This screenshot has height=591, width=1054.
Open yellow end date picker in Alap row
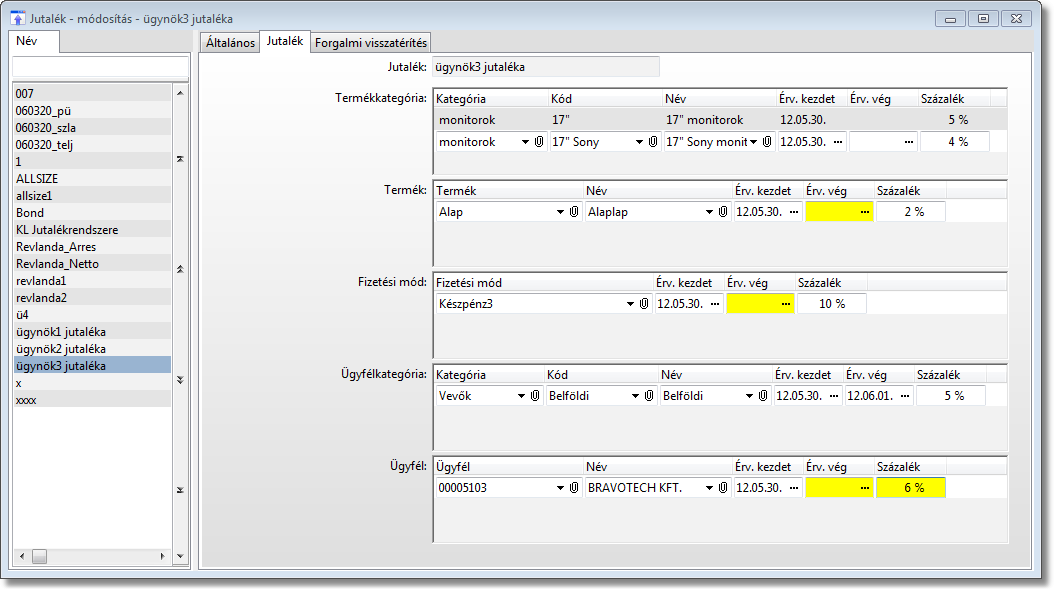point(865,212)
